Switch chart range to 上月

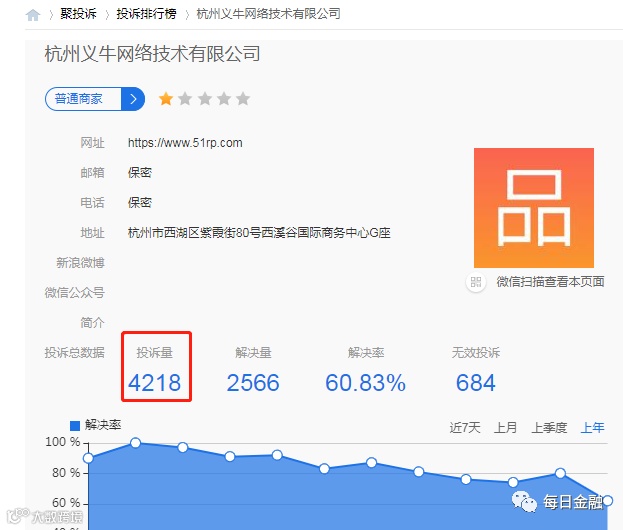[505, 428]
